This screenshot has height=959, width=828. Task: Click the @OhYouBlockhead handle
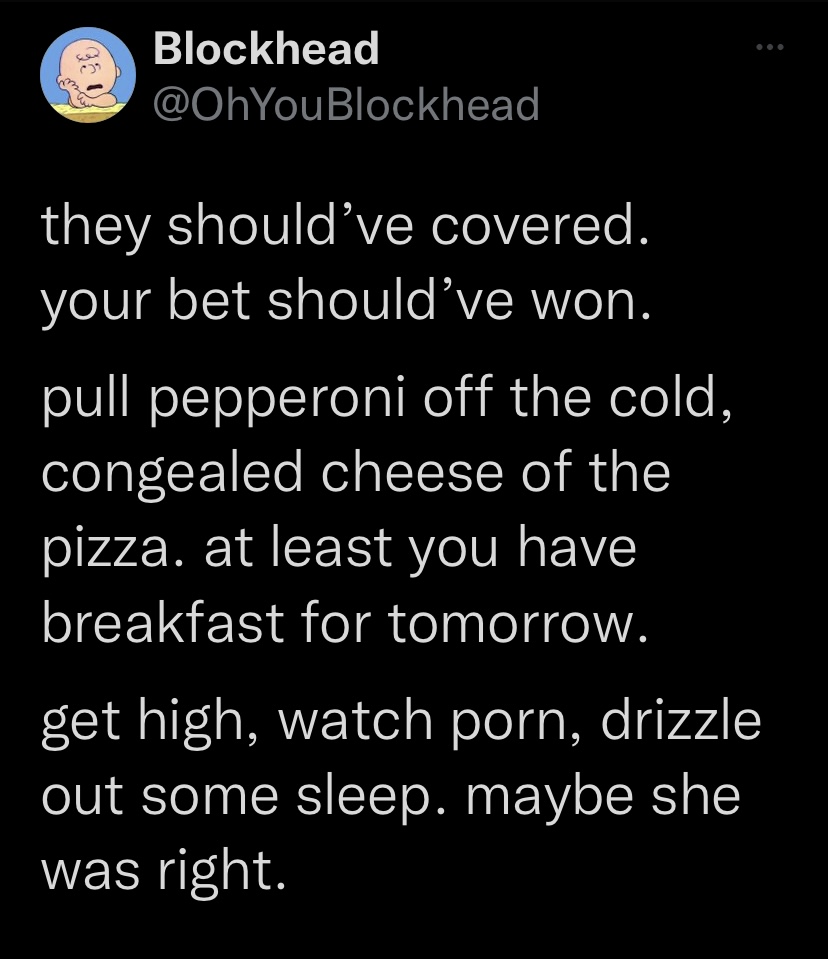[x=346, y=103]
